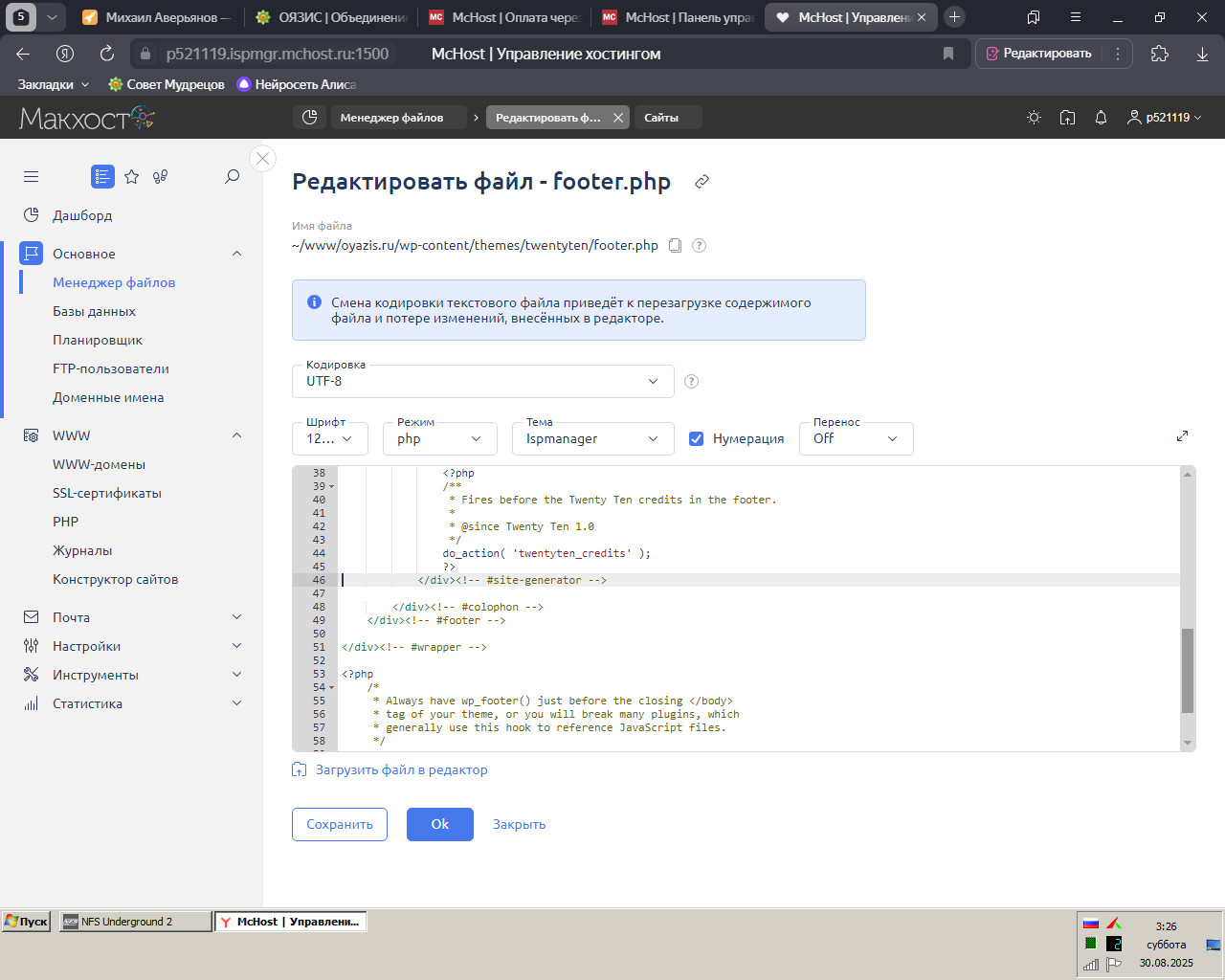Click help icon beside Кодировка
Screen dimensions: 1225x980
click(x=691, y=381)
